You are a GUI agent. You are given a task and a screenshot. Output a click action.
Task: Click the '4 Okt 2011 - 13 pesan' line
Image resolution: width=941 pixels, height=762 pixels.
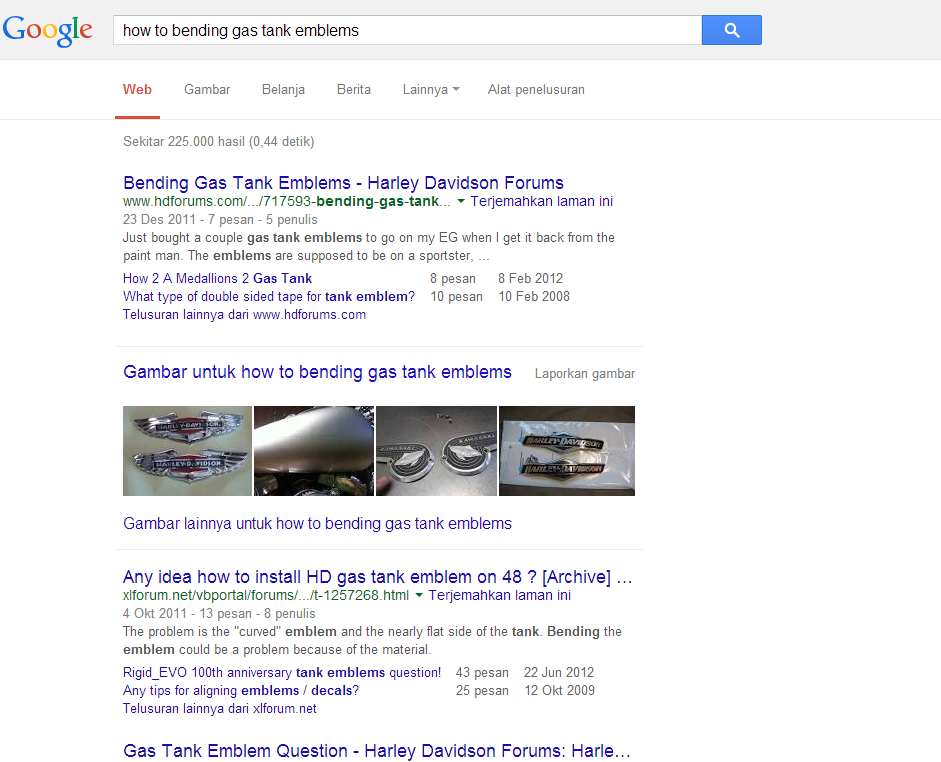coord(219,614)
